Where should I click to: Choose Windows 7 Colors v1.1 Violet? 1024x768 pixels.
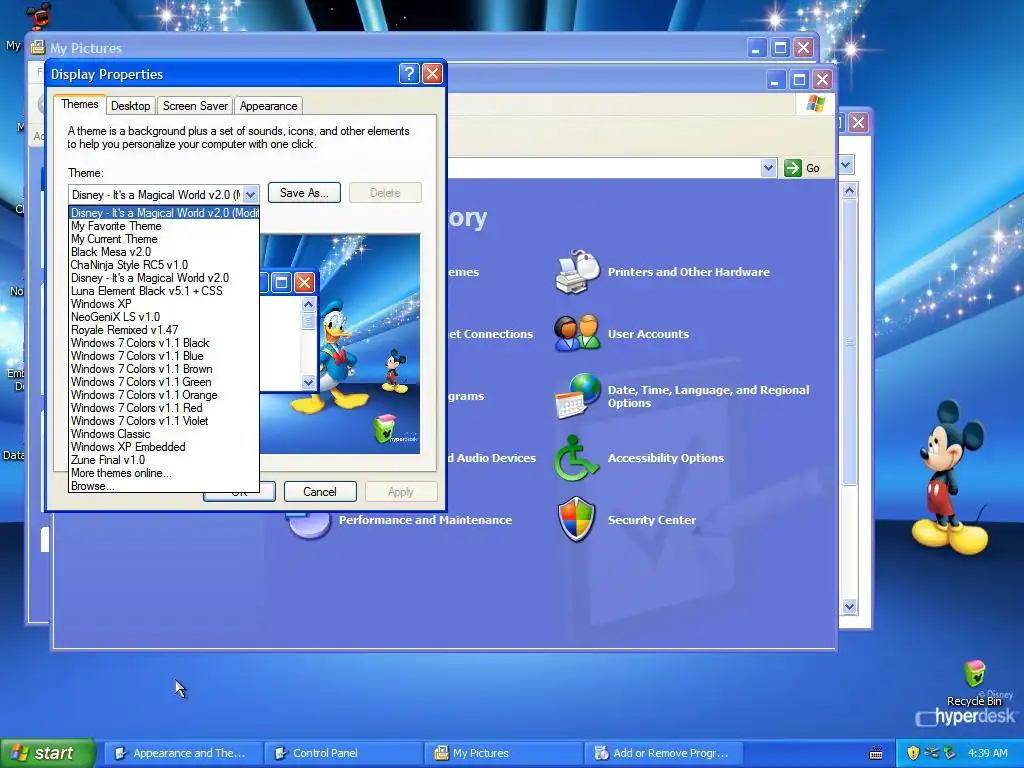[164, 421]
